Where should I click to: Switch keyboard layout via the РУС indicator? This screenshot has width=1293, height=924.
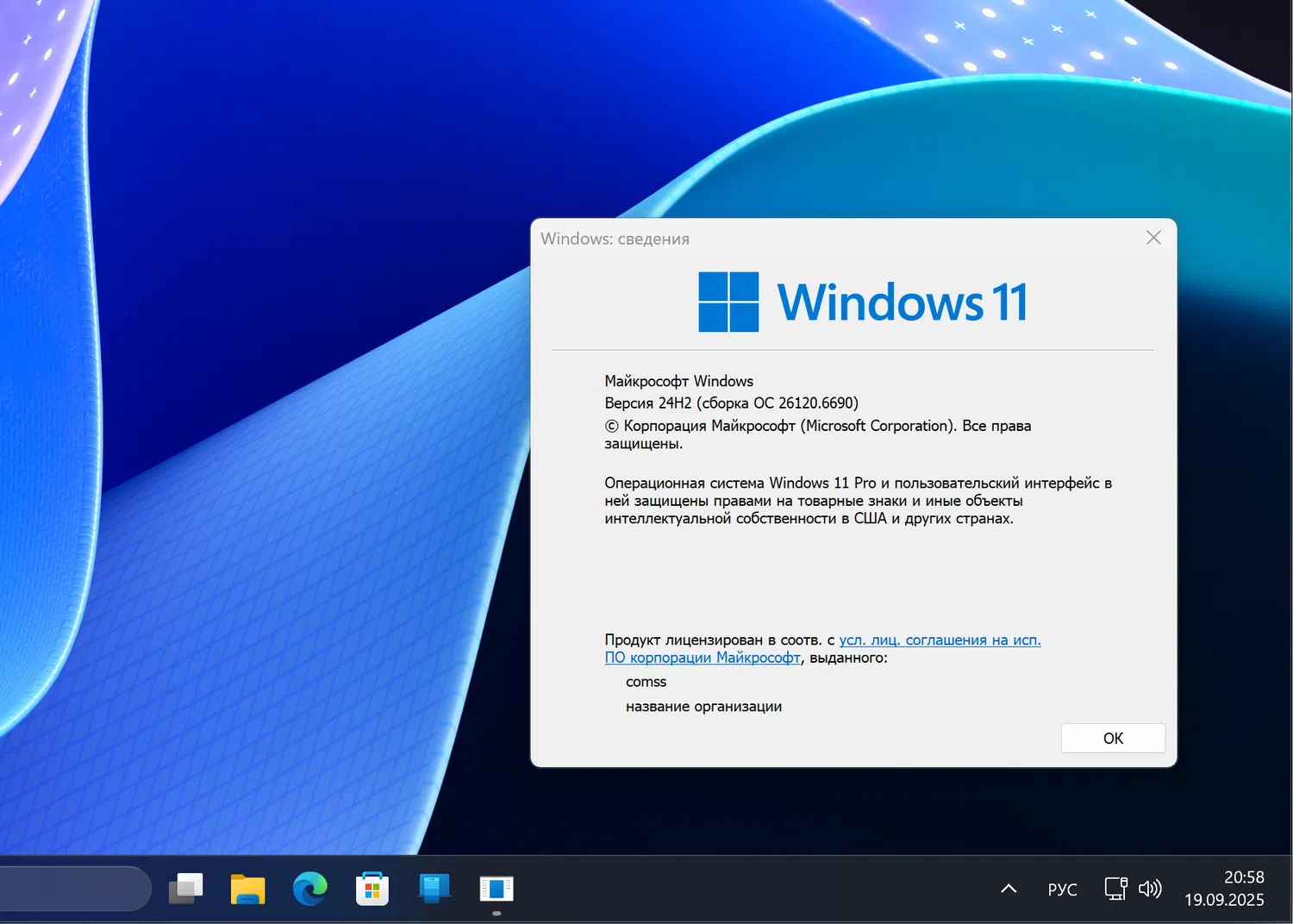(x=1062, y=889)
